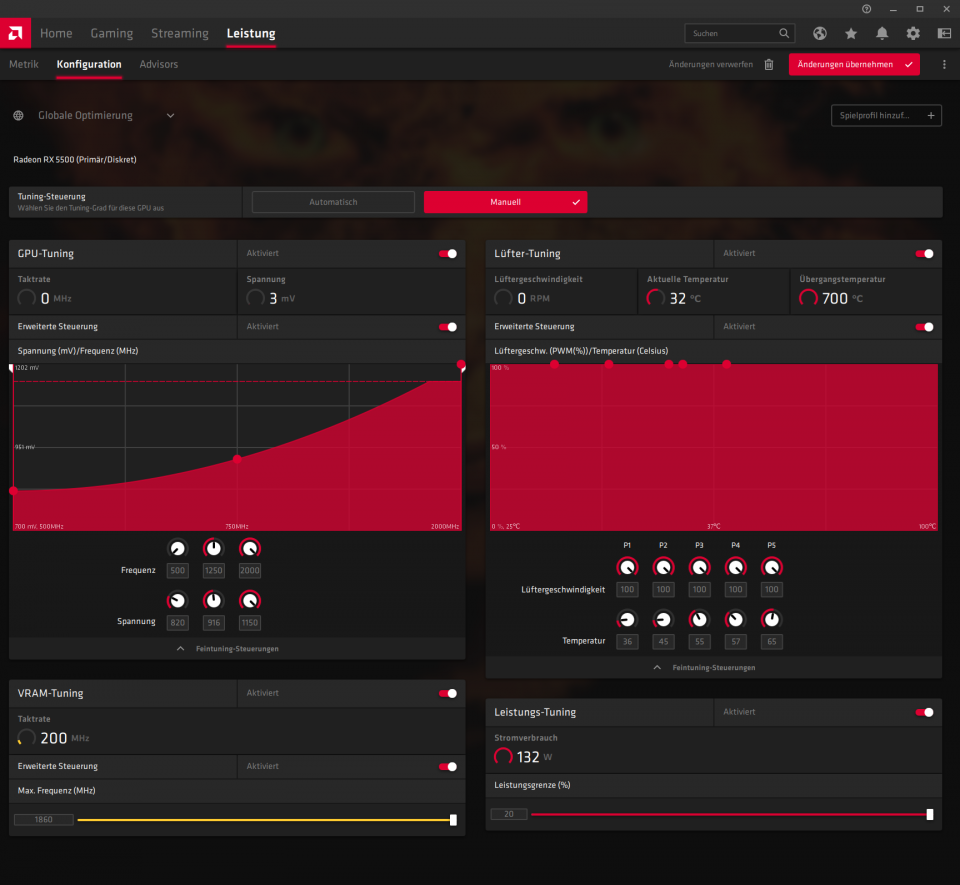
Task: Toggle GPU-Tuning Aktiviert switch
Action: point(448,253)
